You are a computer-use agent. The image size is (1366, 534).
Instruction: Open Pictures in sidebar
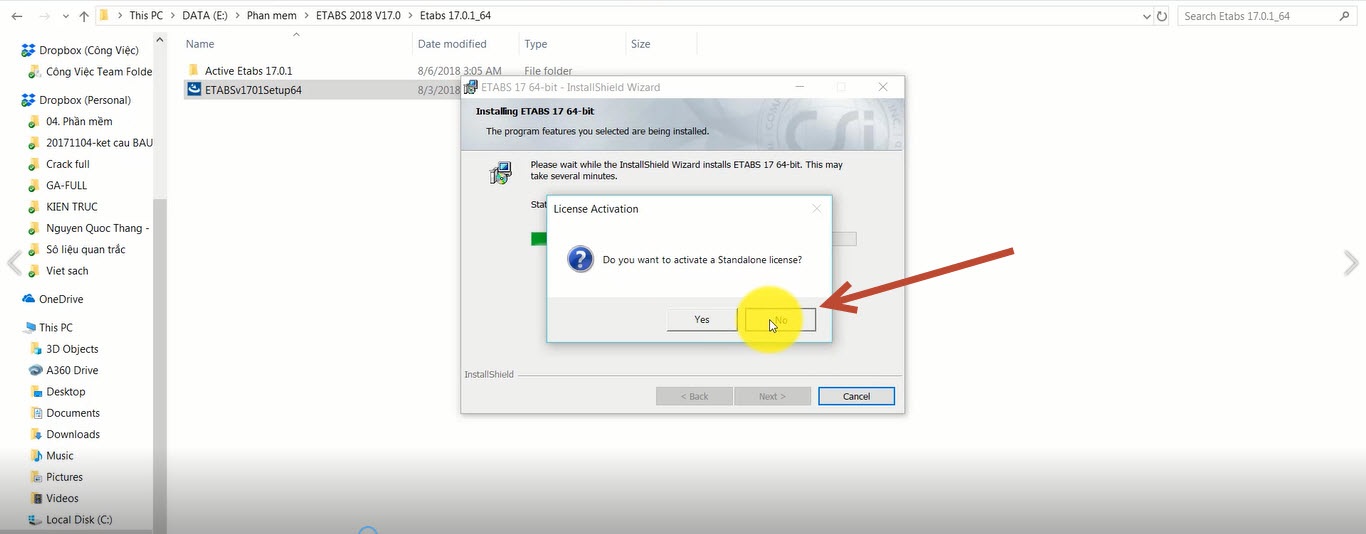coord(64,477)
